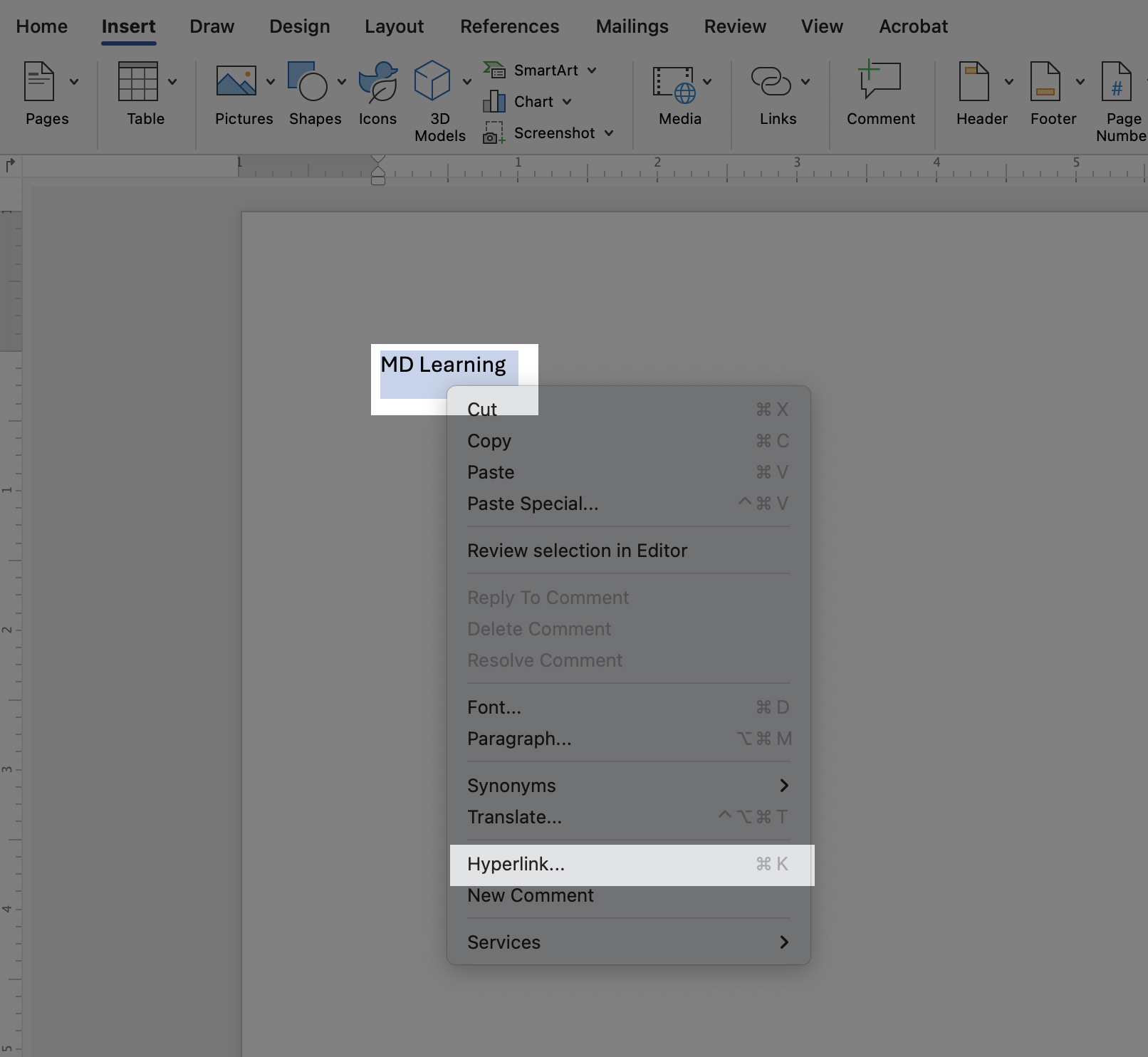Switch to the References tab
Image resolution: width=1148 pixels, height=1057 pixels.
click(509, 26)
